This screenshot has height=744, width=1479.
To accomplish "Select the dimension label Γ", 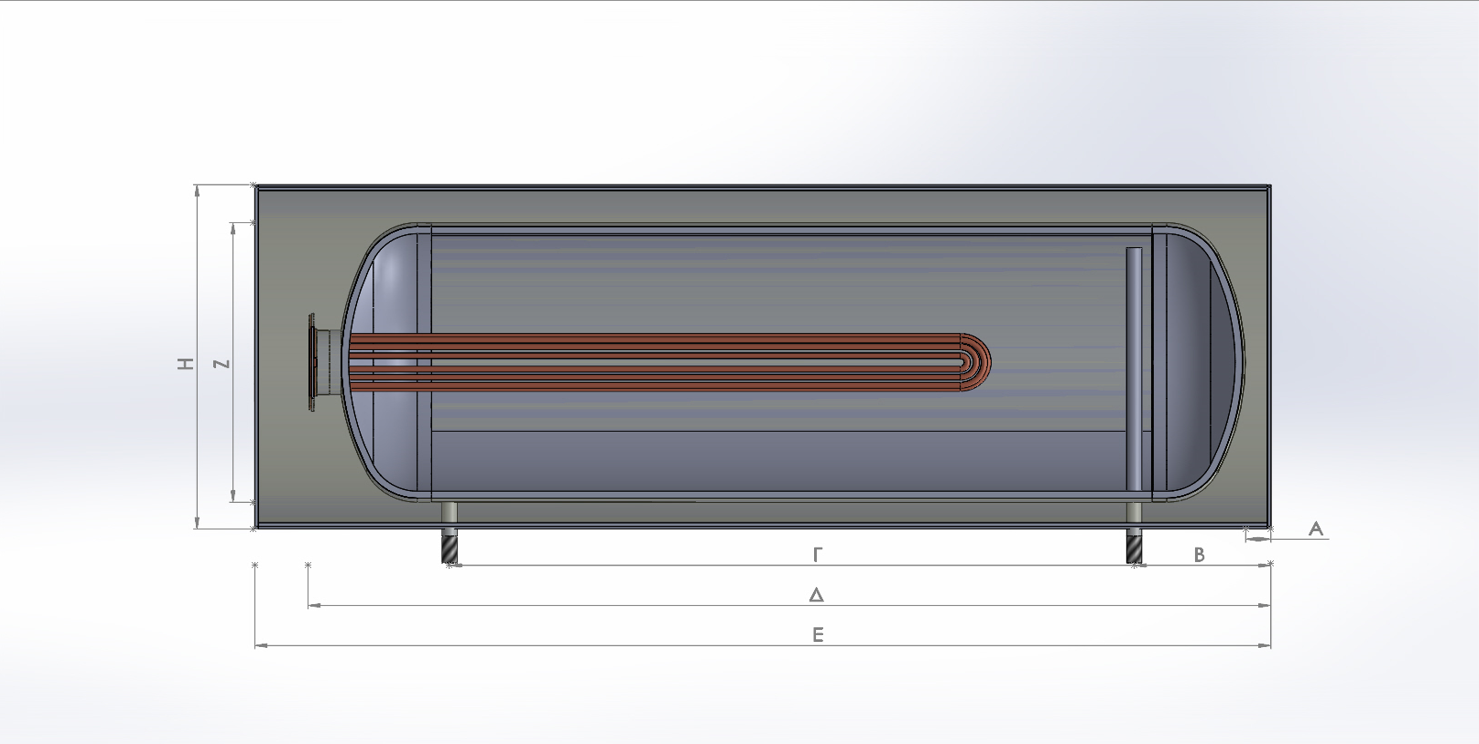I will [x=817, y=554].
